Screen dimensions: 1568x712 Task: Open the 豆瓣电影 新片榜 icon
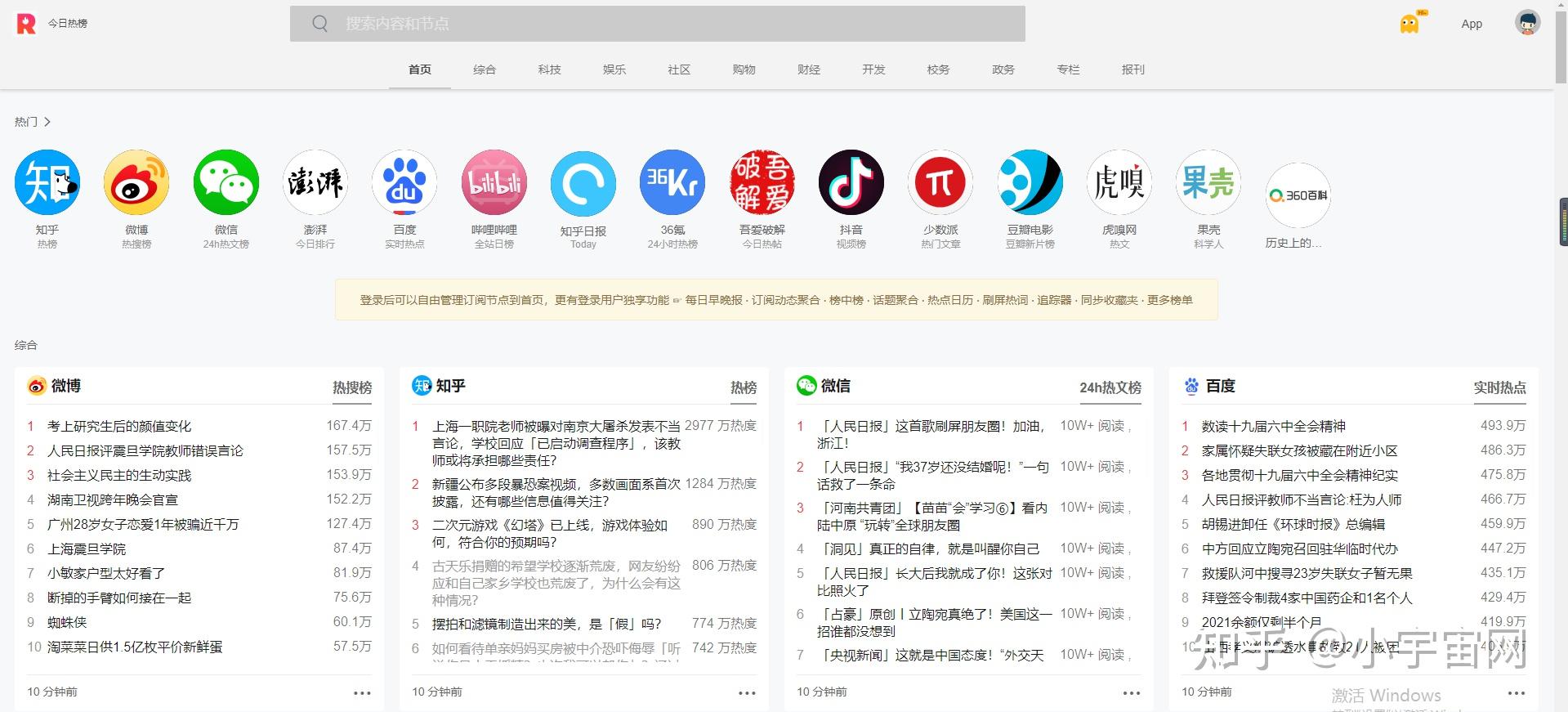pyautogui.click(x=1030, y=182)
